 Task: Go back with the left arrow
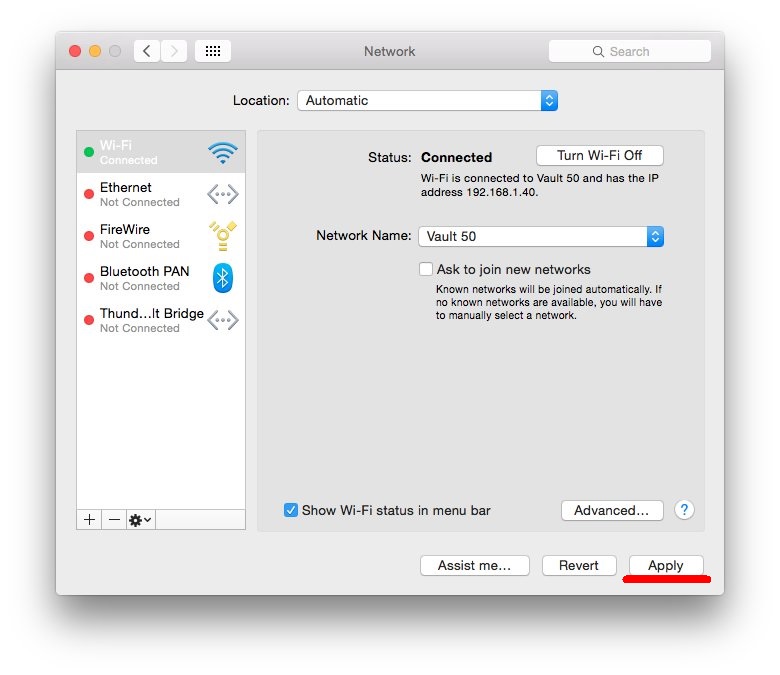(x=147, y=51)
